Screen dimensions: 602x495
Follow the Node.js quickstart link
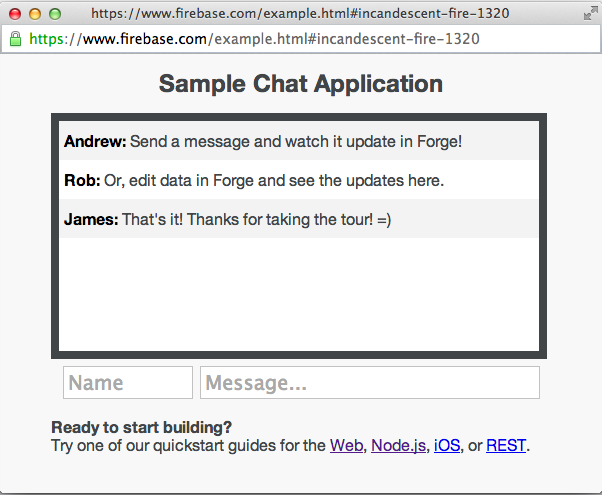coord(398,446)
